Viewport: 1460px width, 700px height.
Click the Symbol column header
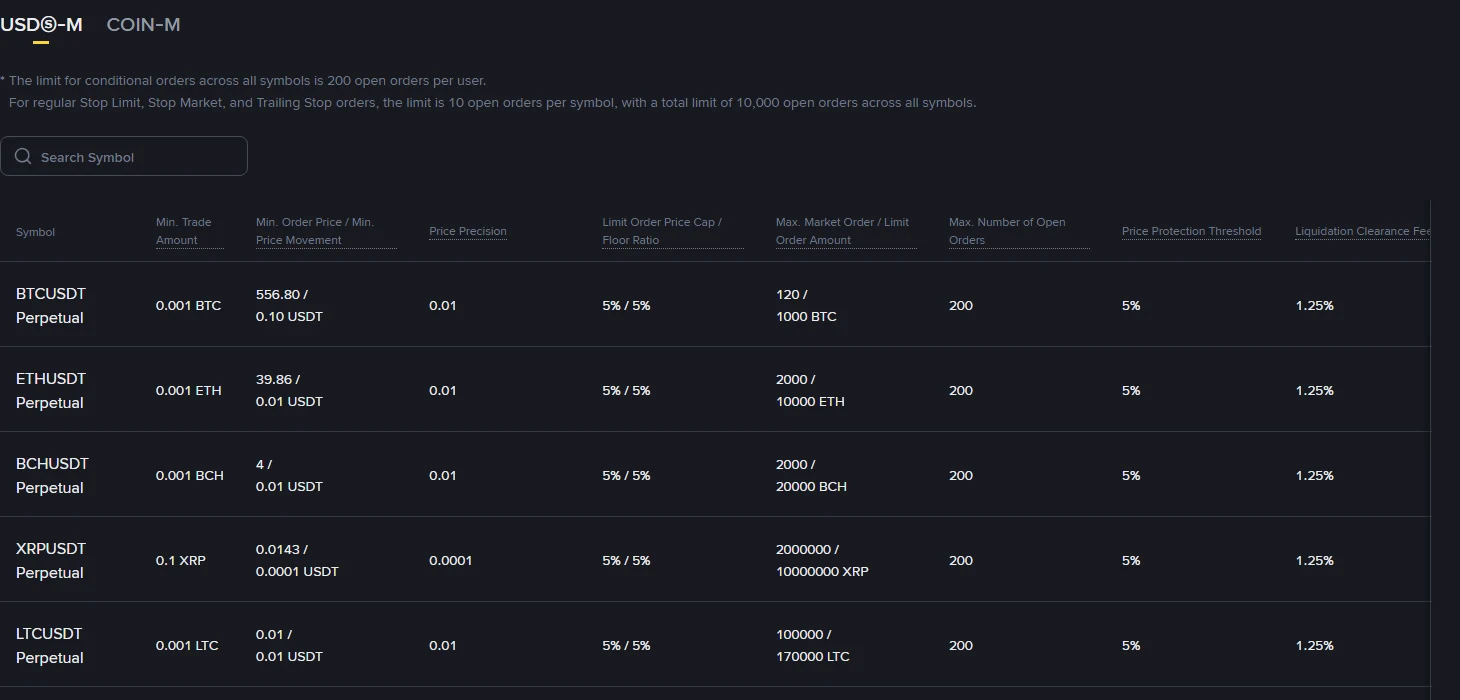pyautogui.click(x=35, y=232)
